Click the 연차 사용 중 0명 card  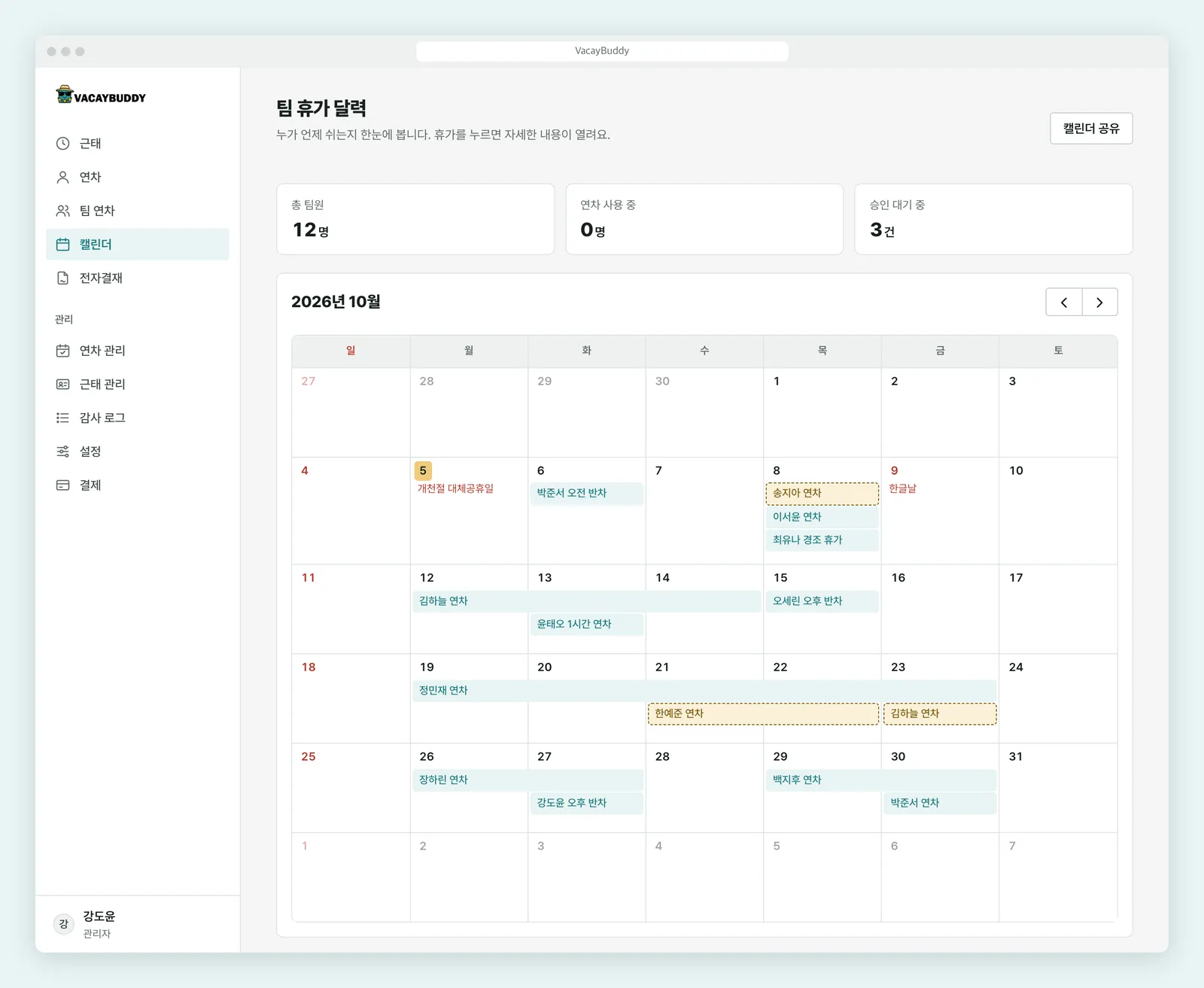tap(704, 219)
